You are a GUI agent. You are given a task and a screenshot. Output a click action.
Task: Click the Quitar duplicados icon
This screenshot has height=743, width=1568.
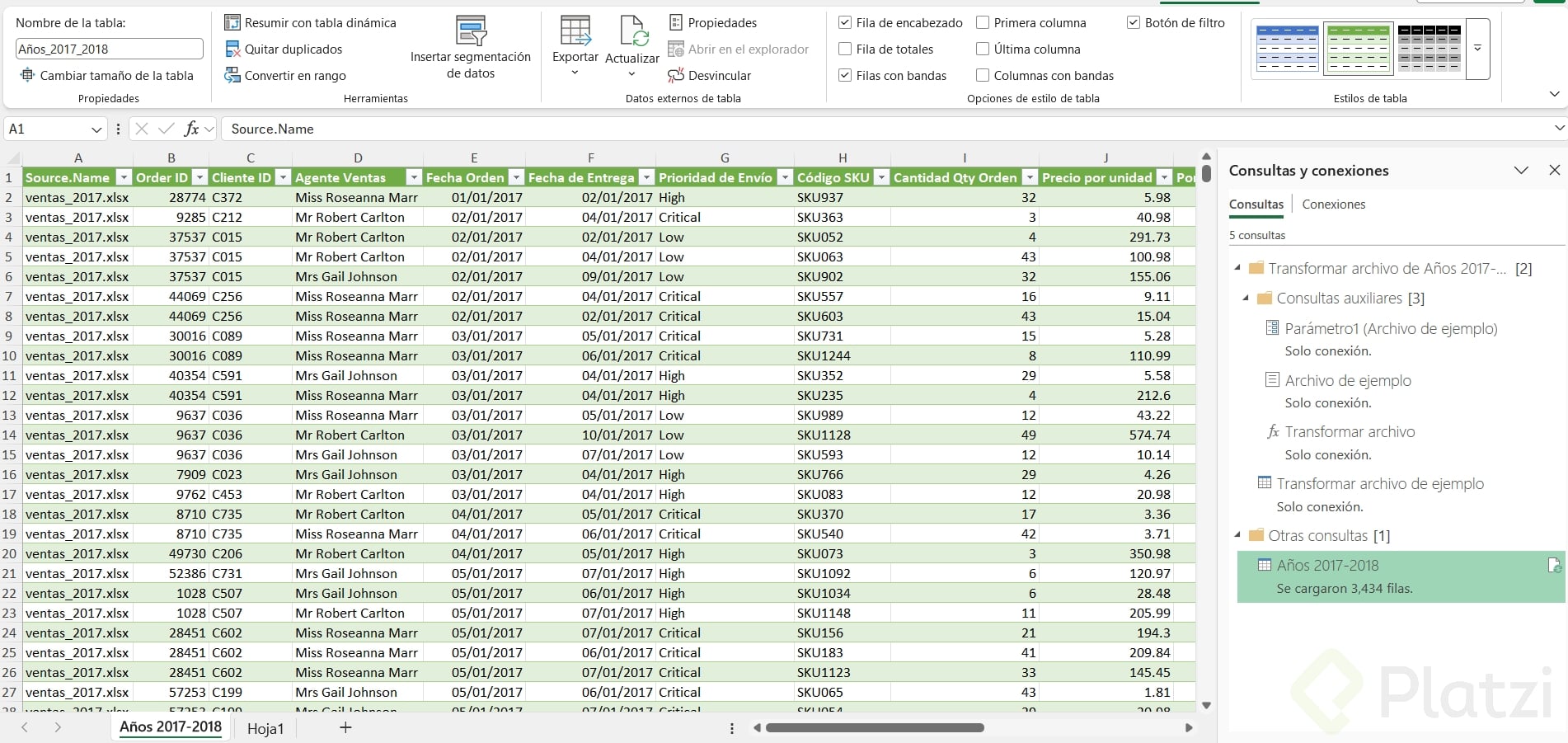tap(232, 49)
